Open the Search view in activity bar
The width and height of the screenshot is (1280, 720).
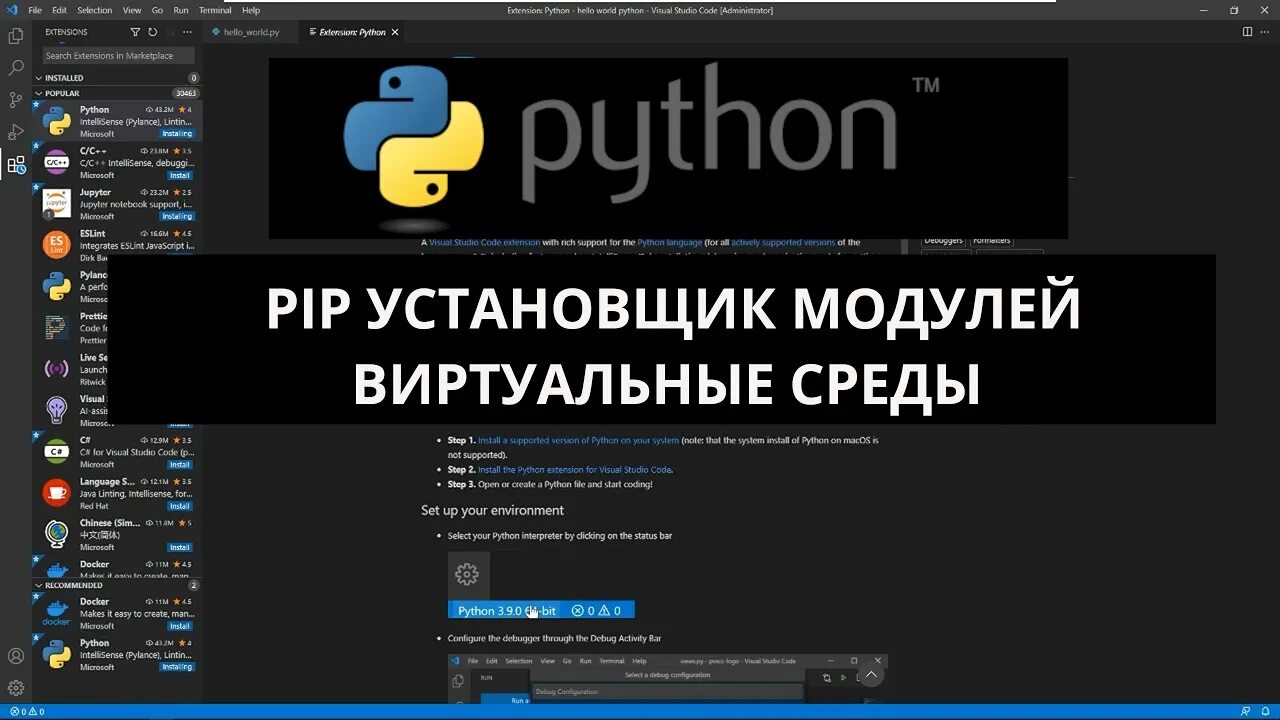coord(16,68)
